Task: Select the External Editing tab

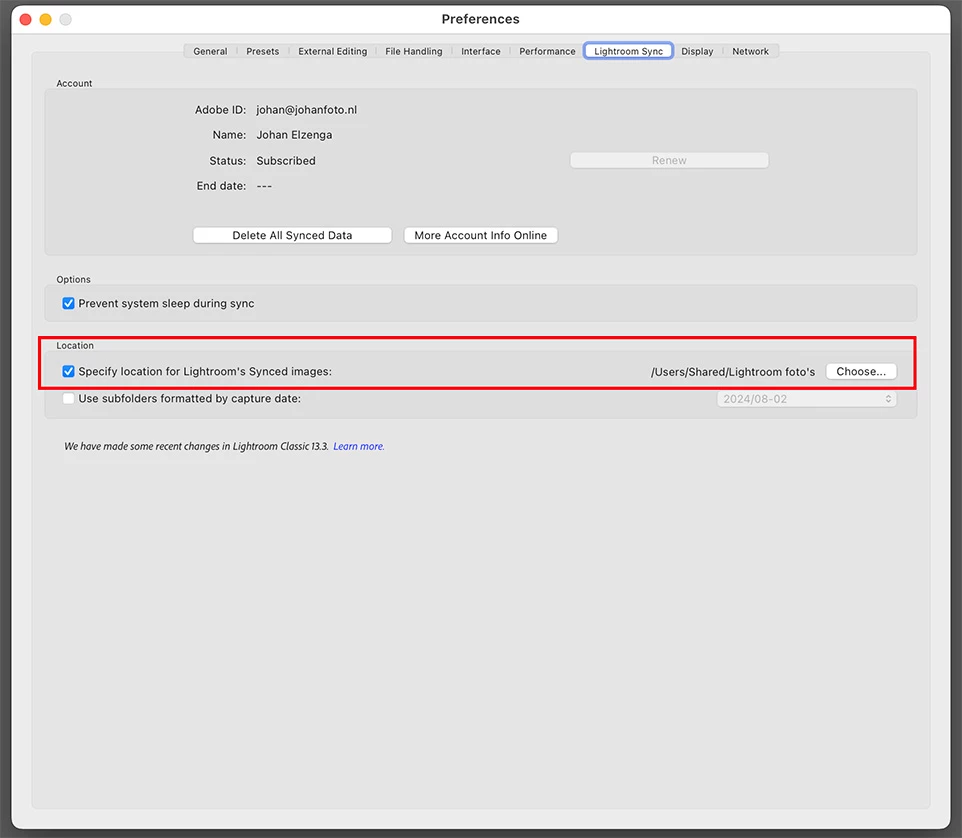Action: pyautogui.click(x=333, y=52)
